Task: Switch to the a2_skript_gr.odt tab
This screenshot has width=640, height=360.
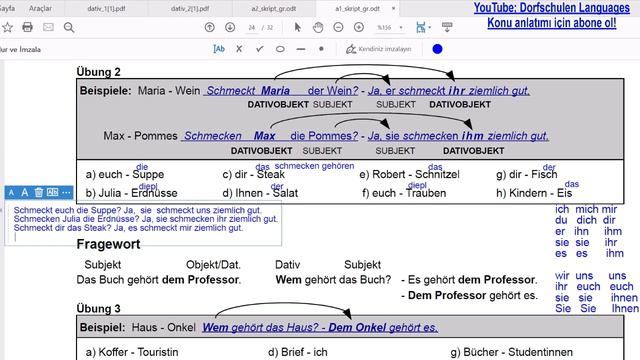Action: tap(274, 8)
